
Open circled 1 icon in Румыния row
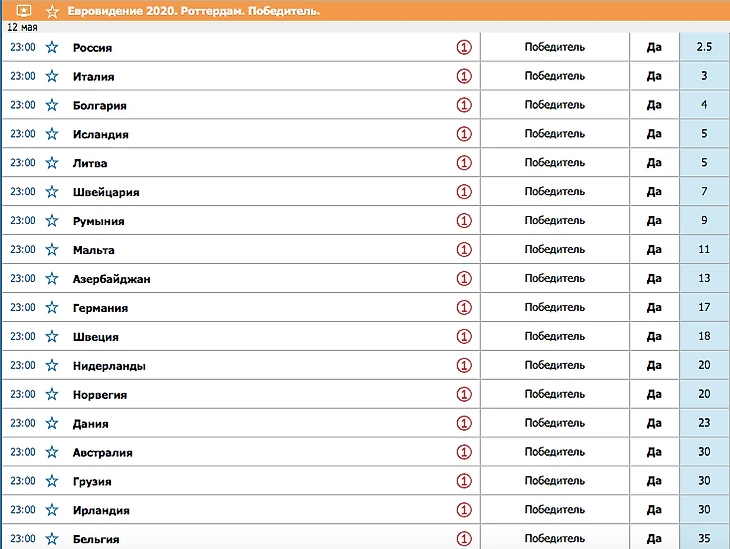coord(464,220)
